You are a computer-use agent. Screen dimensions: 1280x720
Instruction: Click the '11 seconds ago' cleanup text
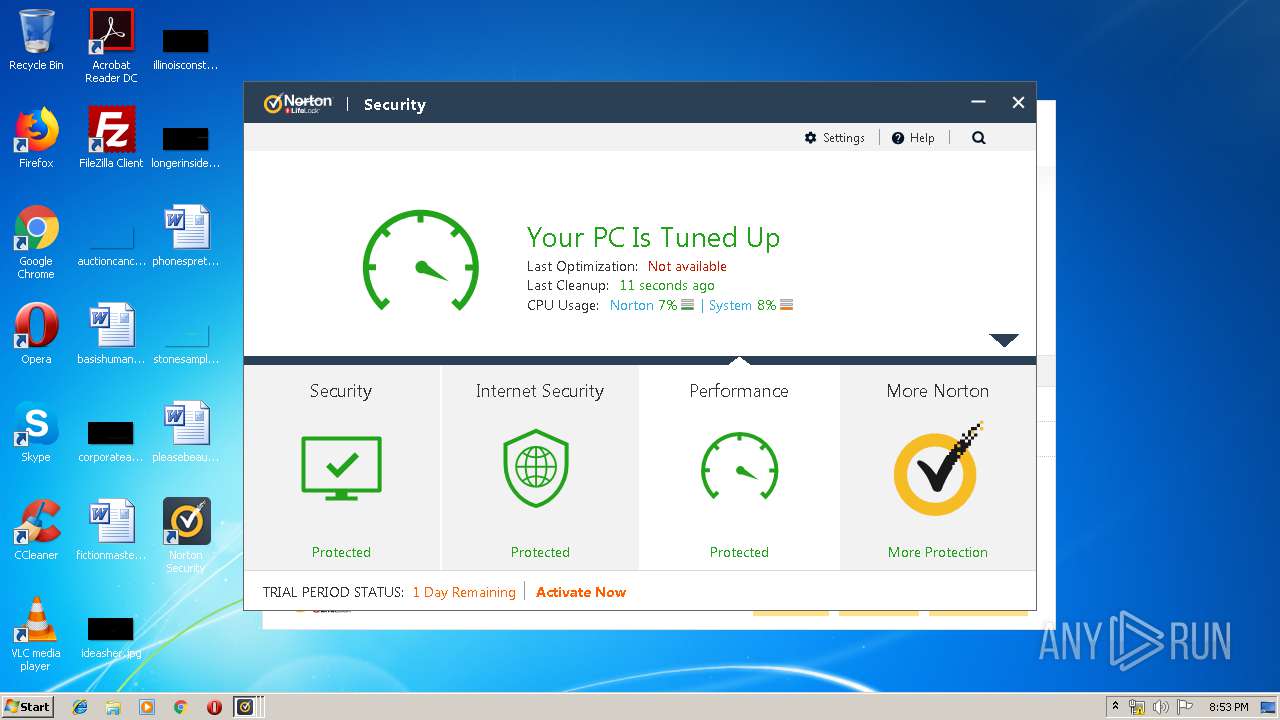667,285
